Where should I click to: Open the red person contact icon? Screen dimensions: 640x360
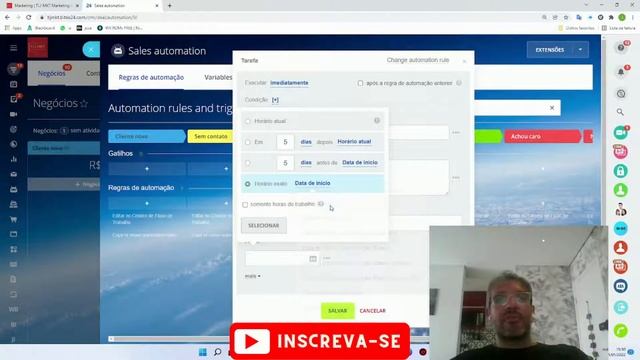(620, 247)
